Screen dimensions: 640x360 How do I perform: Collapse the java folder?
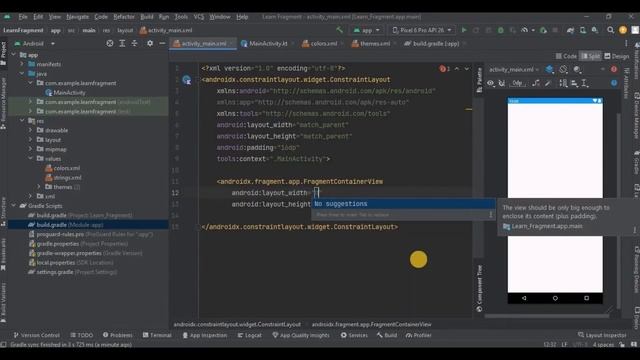[22, 73]
